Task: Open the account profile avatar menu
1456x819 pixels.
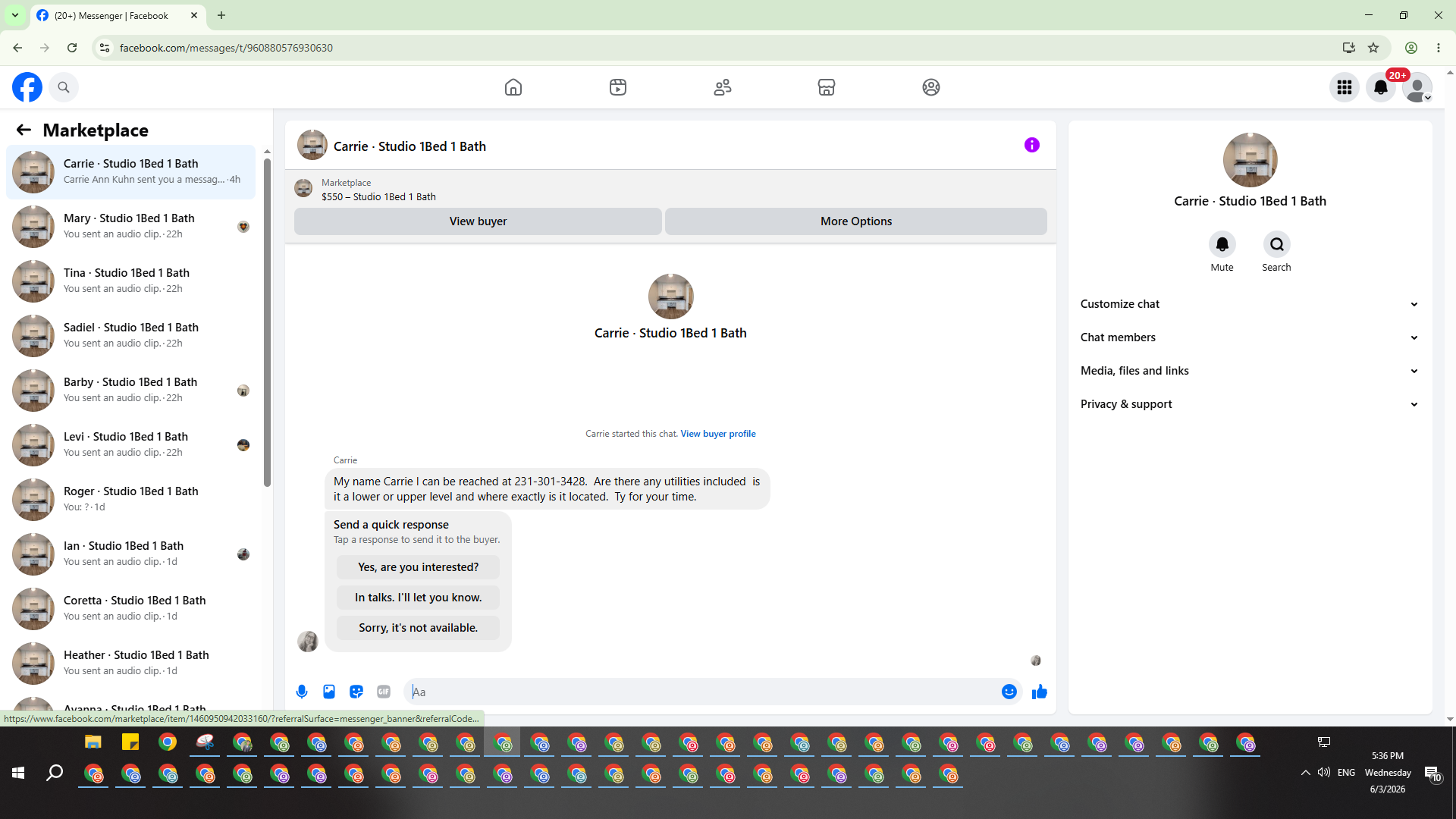Action: tap(1417, 87)
